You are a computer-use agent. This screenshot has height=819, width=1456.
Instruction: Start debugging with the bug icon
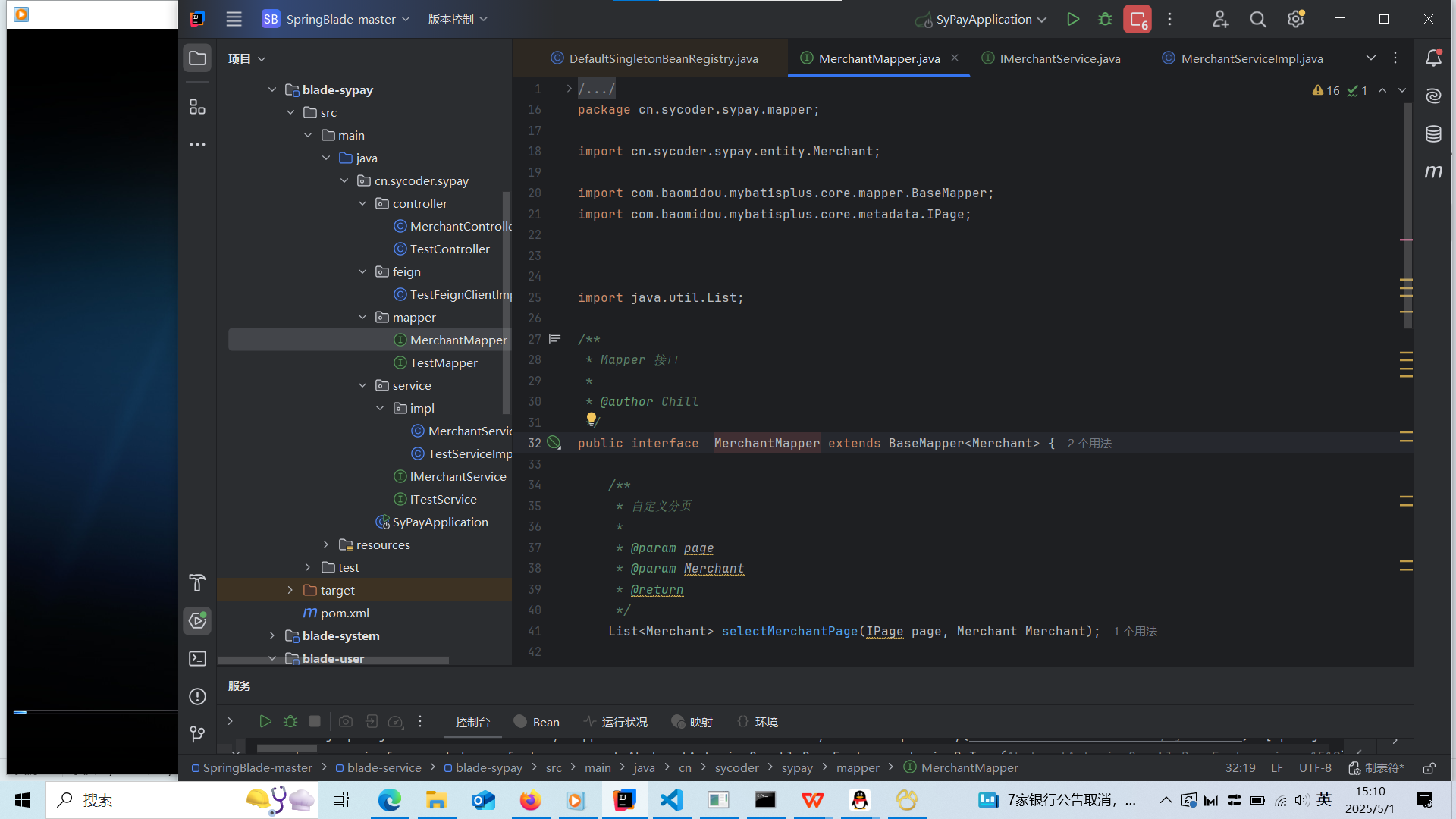coord(1105,20)
